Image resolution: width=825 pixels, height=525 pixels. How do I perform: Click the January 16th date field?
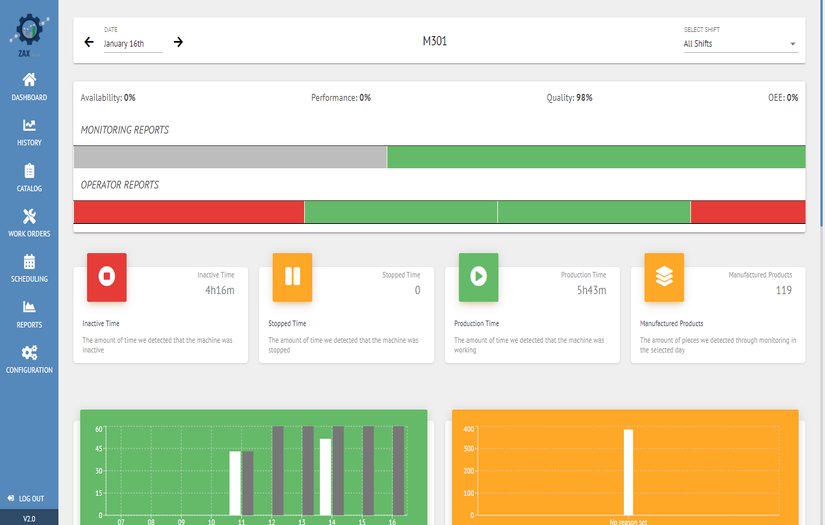tap(131, 44)
